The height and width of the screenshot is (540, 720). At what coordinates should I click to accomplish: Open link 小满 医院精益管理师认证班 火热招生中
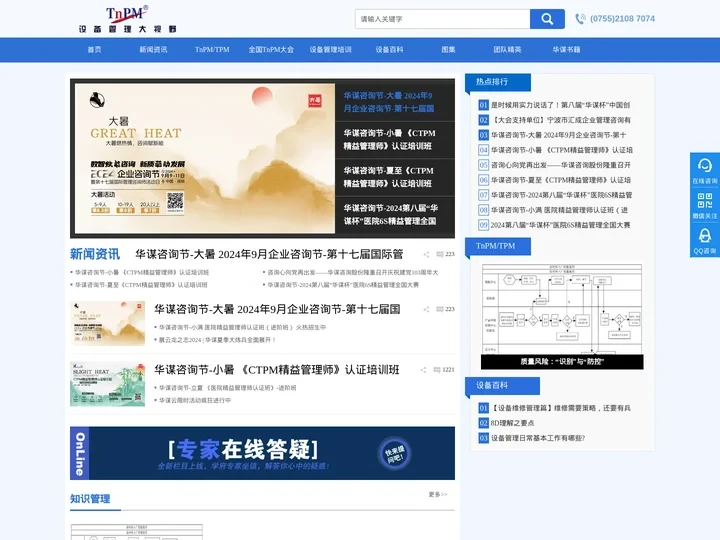pos(242,327)
